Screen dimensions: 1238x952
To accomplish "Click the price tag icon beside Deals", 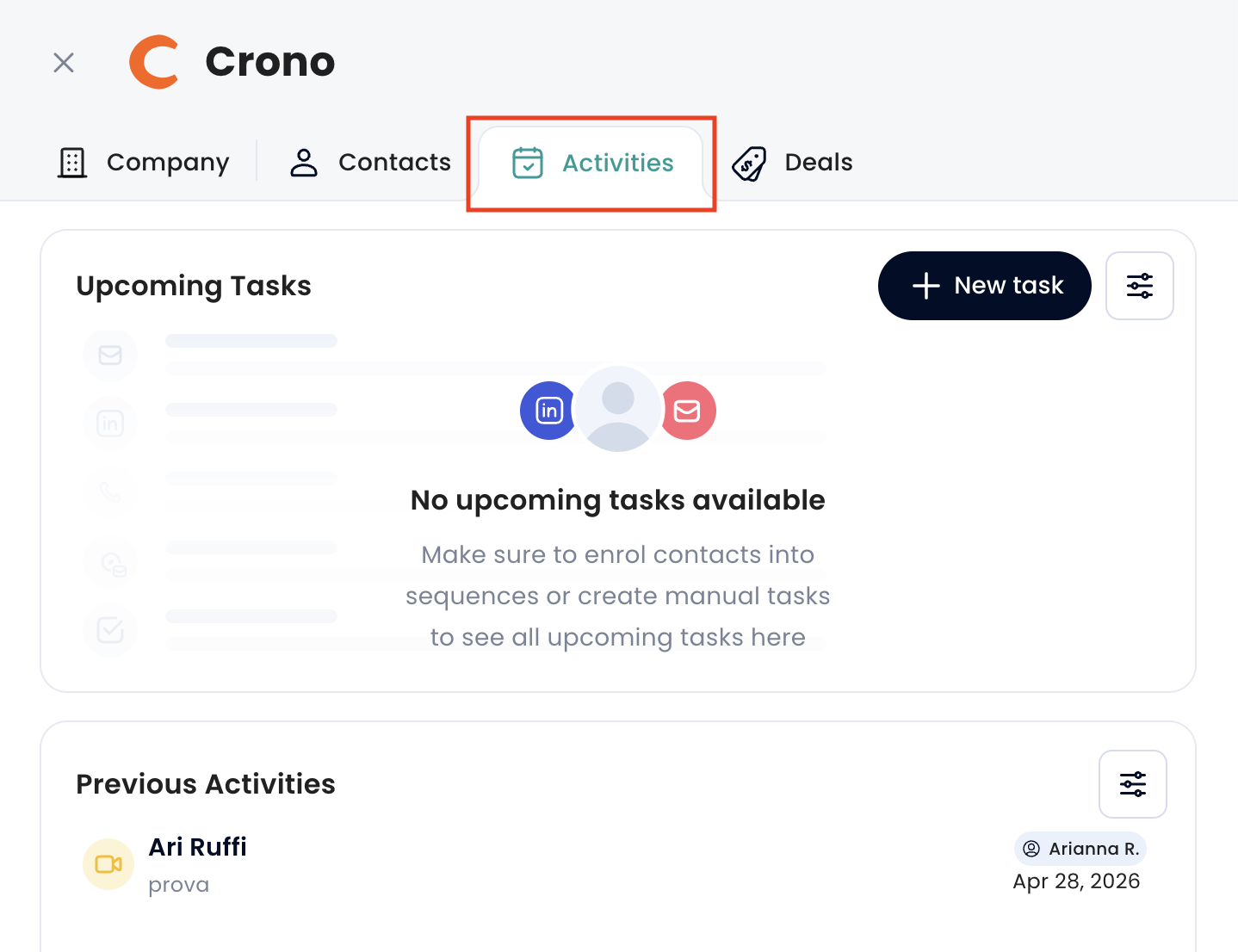I will coord(749,163).
